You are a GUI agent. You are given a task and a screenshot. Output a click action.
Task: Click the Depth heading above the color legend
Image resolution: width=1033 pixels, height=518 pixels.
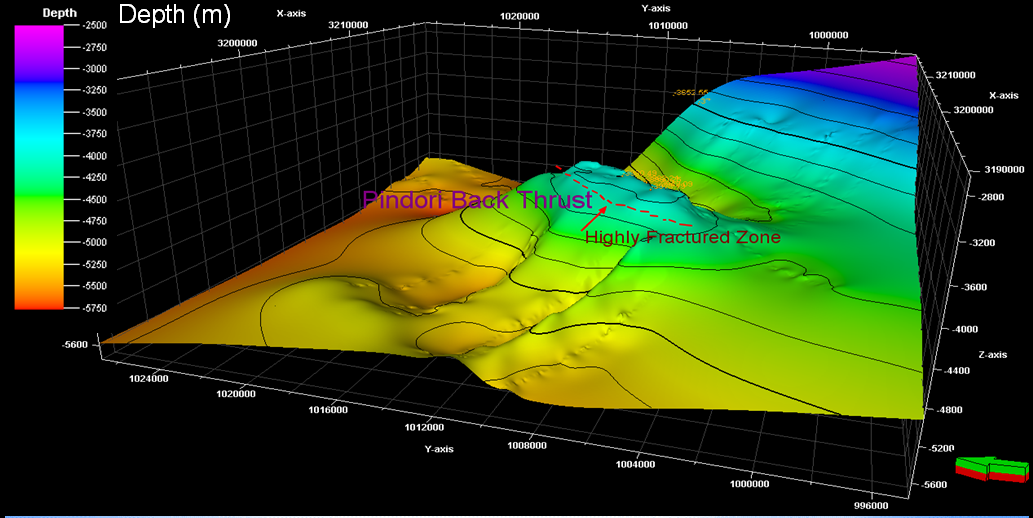tap(39, 13)
